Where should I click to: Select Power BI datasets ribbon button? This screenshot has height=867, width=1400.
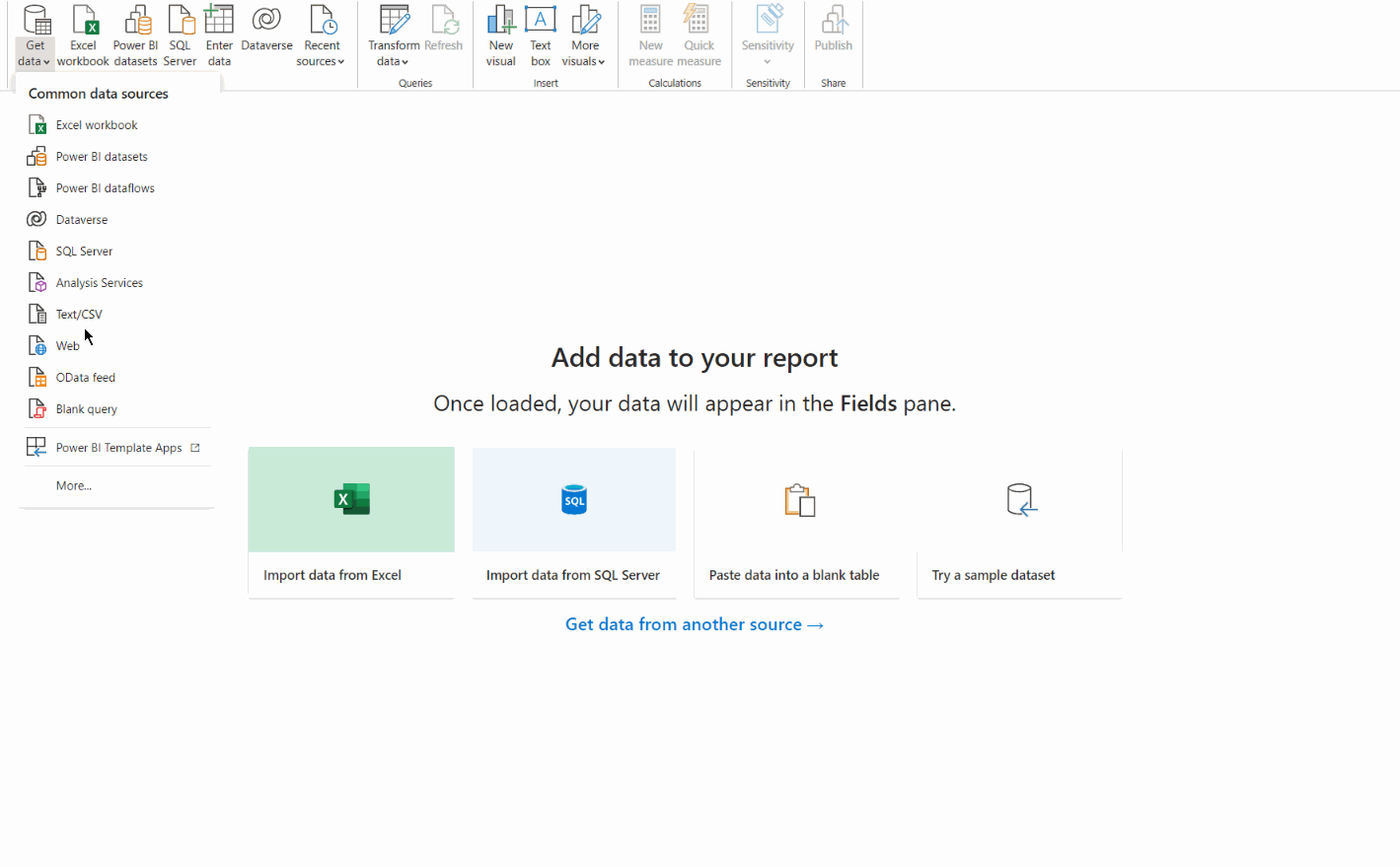pos(136,36)
